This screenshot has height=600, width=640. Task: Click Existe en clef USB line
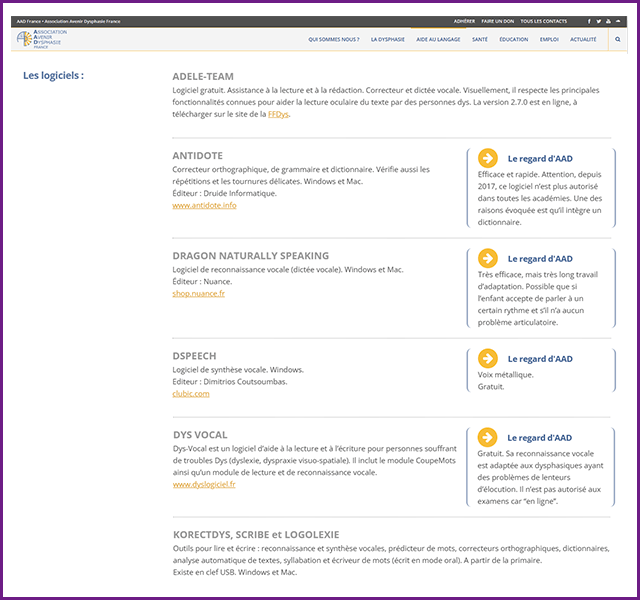tap(235, 572)
